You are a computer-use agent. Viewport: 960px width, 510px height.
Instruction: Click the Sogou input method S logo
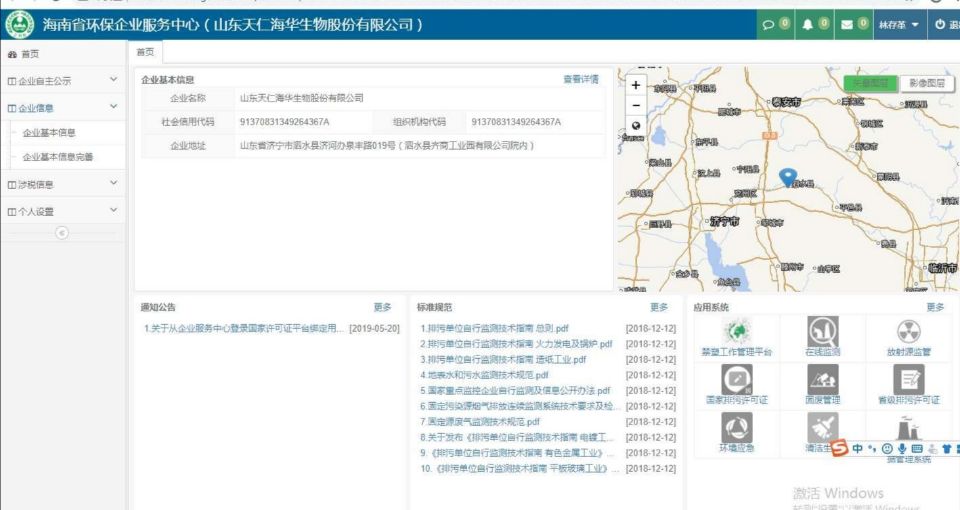tap(839, 448)
